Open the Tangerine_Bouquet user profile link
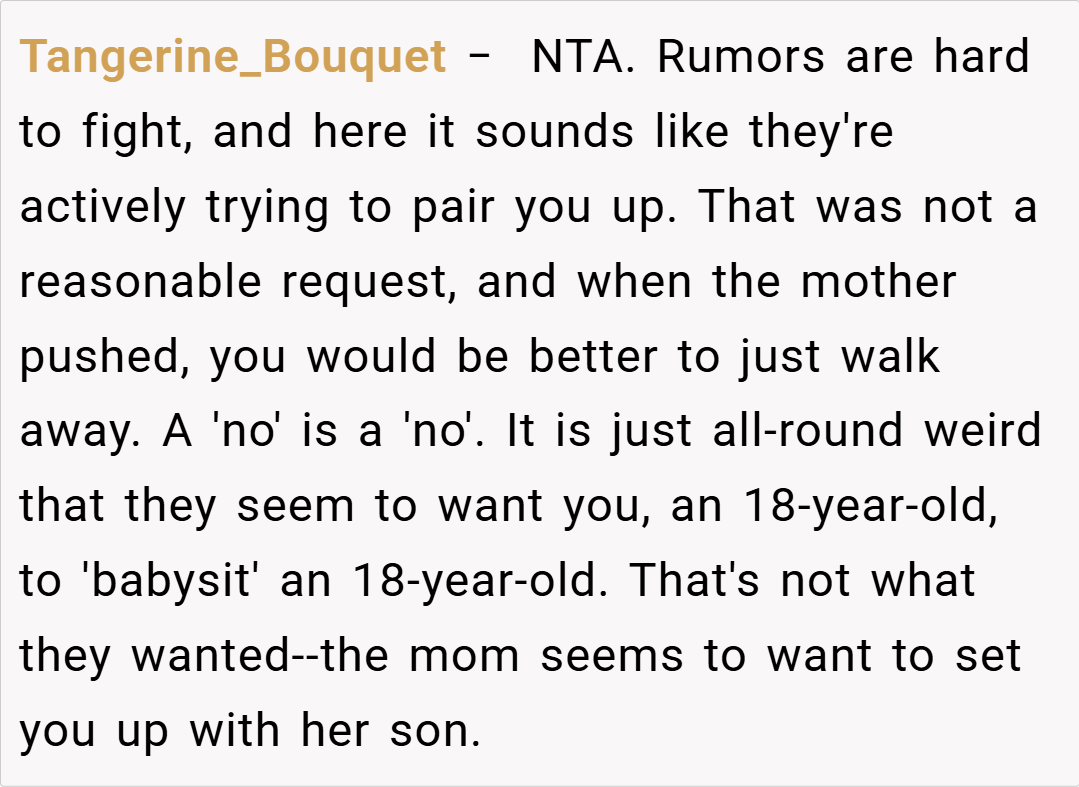1079x787 pixels. click(233, 57)
